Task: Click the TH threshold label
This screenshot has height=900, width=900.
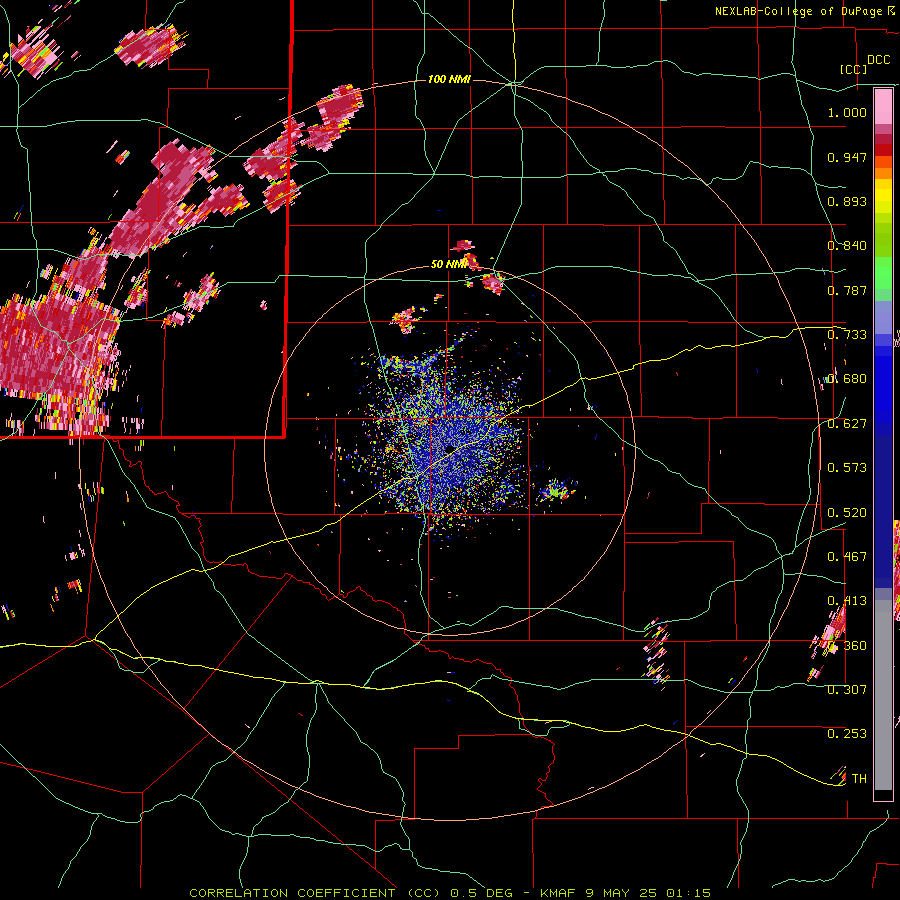Action: 859,779
